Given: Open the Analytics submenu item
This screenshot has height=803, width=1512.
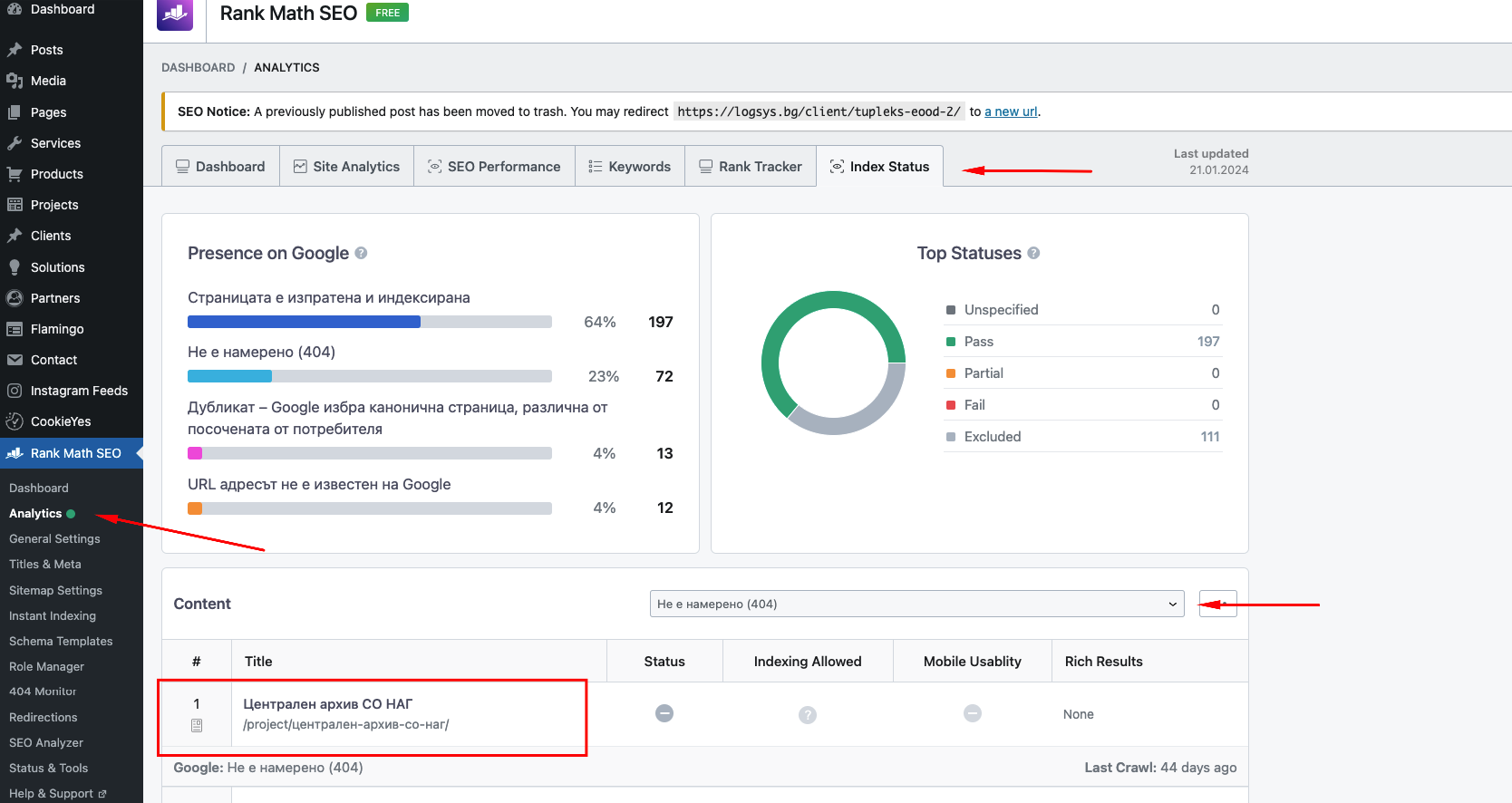Looking at the screenshot, I should click(x=35, y=513).
